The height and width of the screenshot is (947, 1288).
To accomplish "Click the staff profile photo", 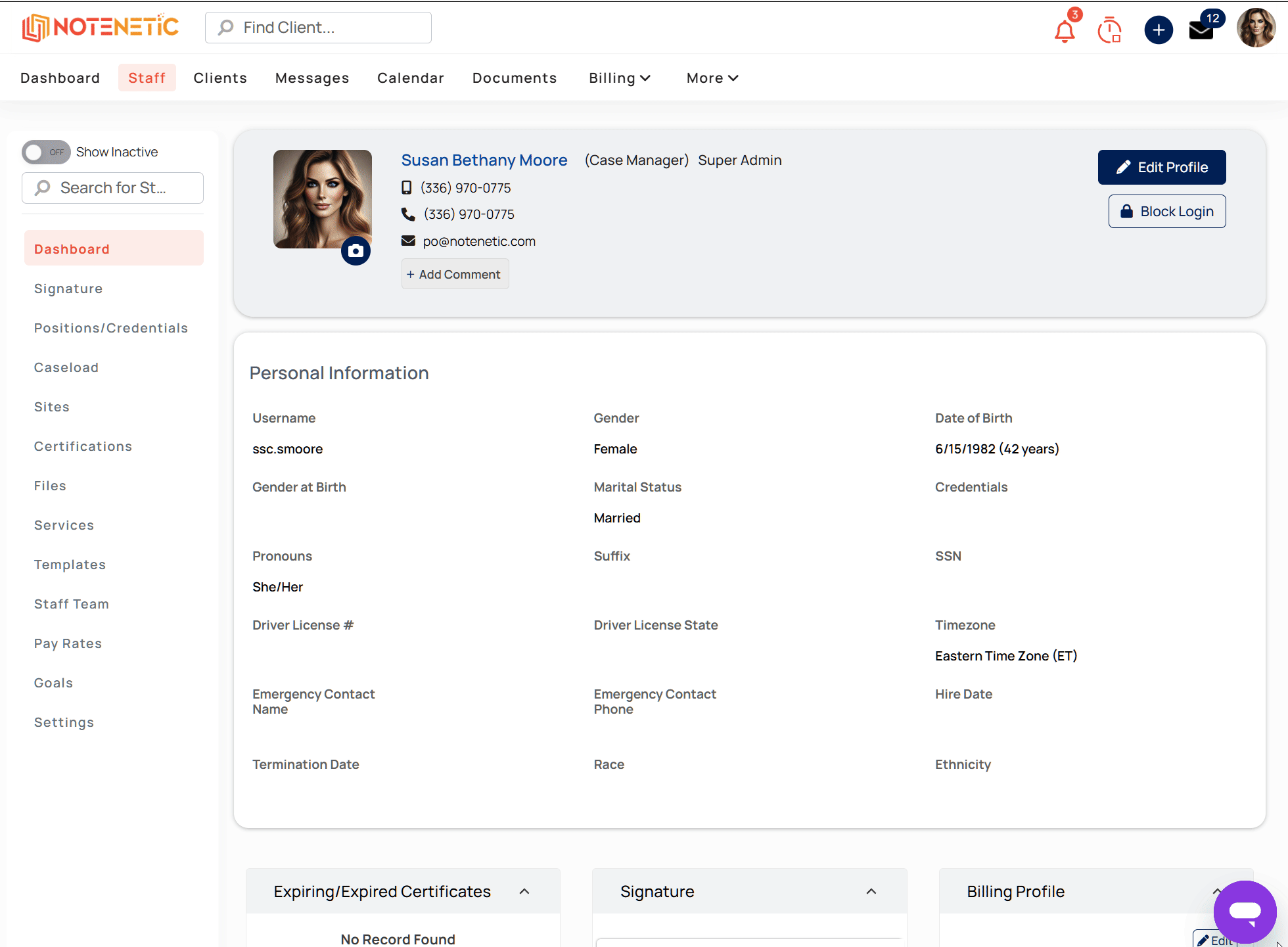I will click(323, 199).
